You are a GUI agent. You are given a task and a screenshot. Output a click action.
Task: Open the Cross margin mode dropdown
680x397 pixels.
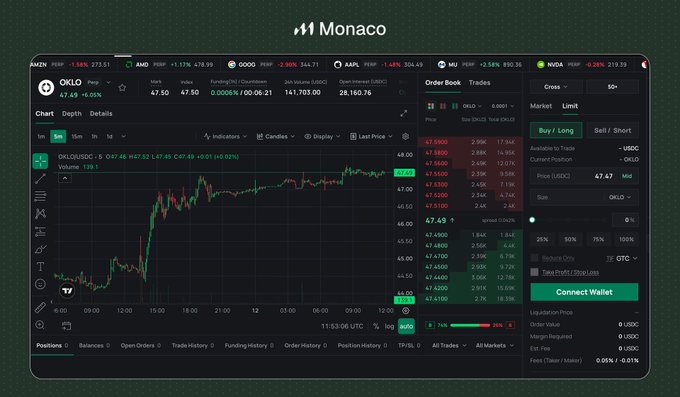556,87
